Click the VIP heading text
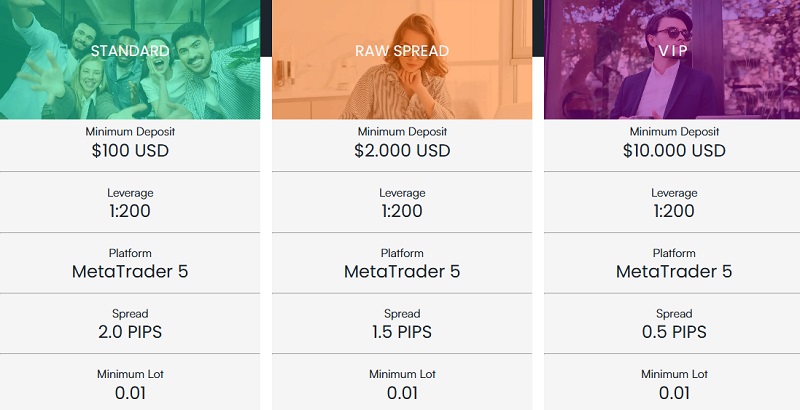 pyautogui.click(x=673, y=50)
